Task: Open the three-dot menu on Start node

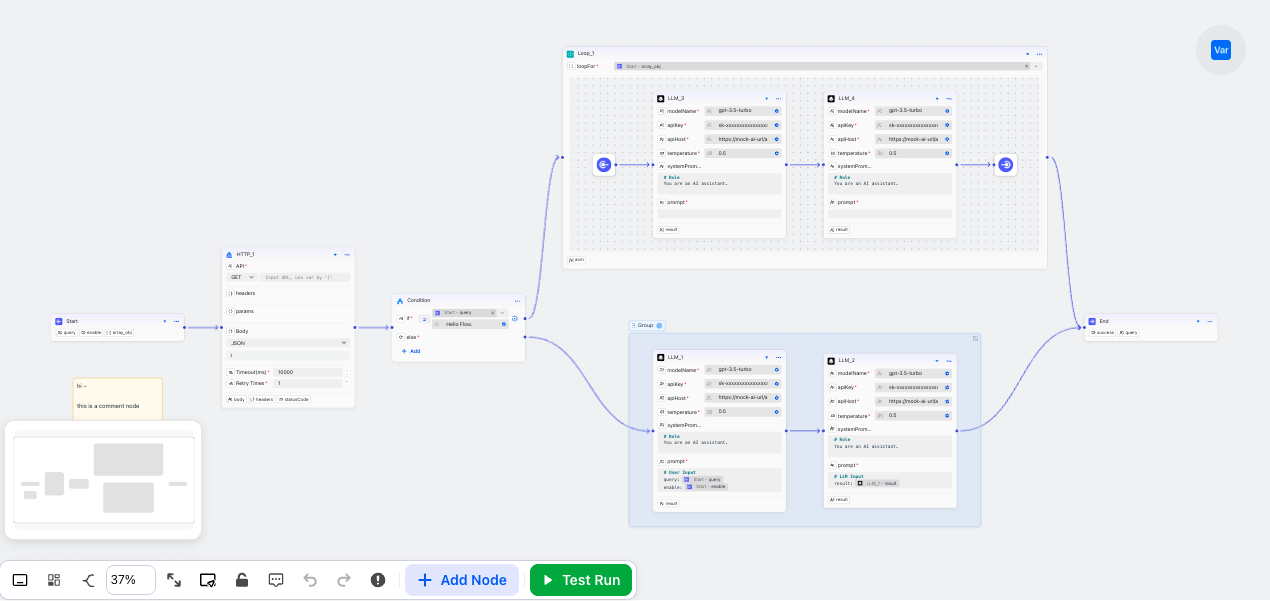Action: [177, 321]
